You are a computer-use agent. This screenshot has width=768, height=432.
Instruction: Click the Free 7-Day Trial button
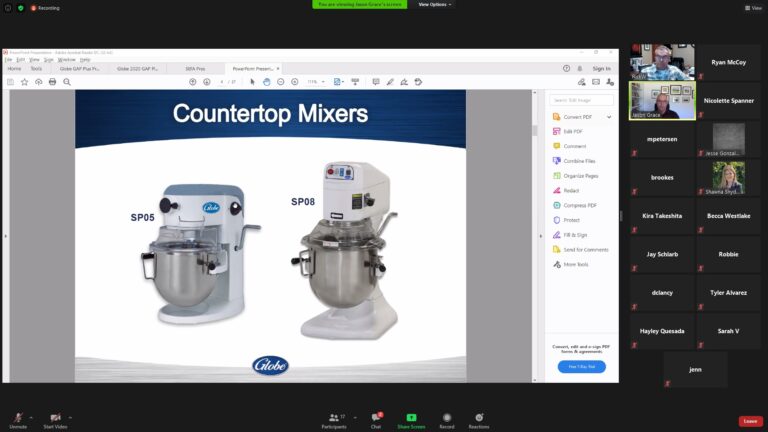pyautogui.click(x=581, y=366)
